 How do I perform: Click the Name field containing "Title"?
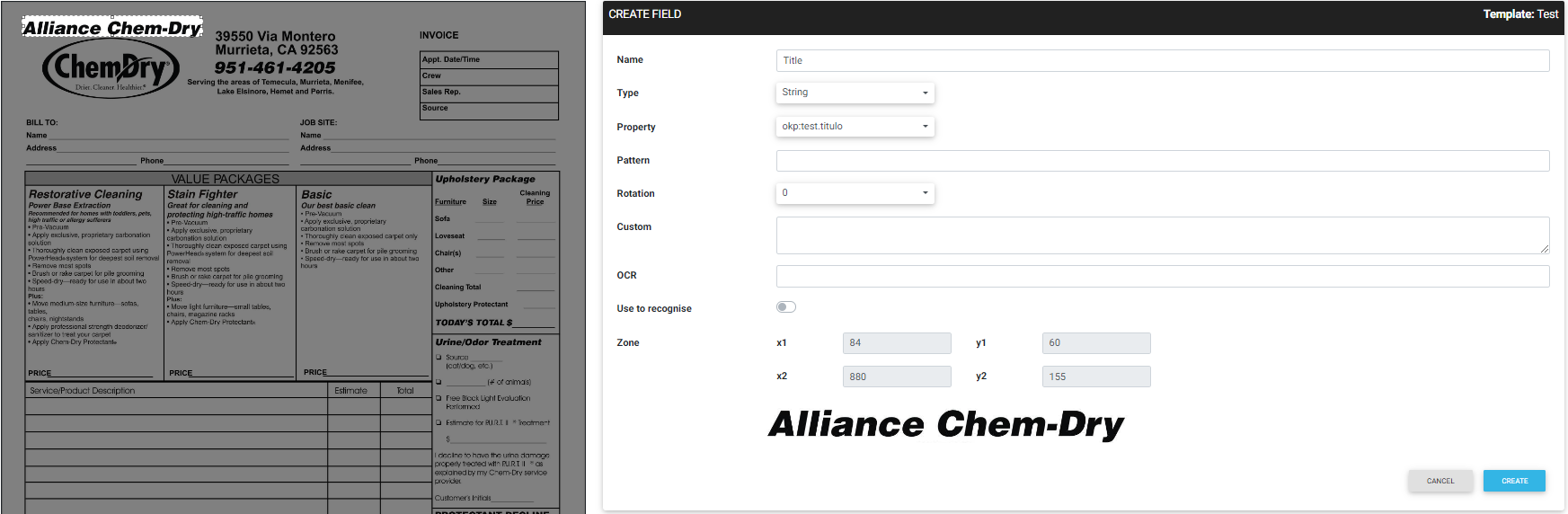[1162, 60]
